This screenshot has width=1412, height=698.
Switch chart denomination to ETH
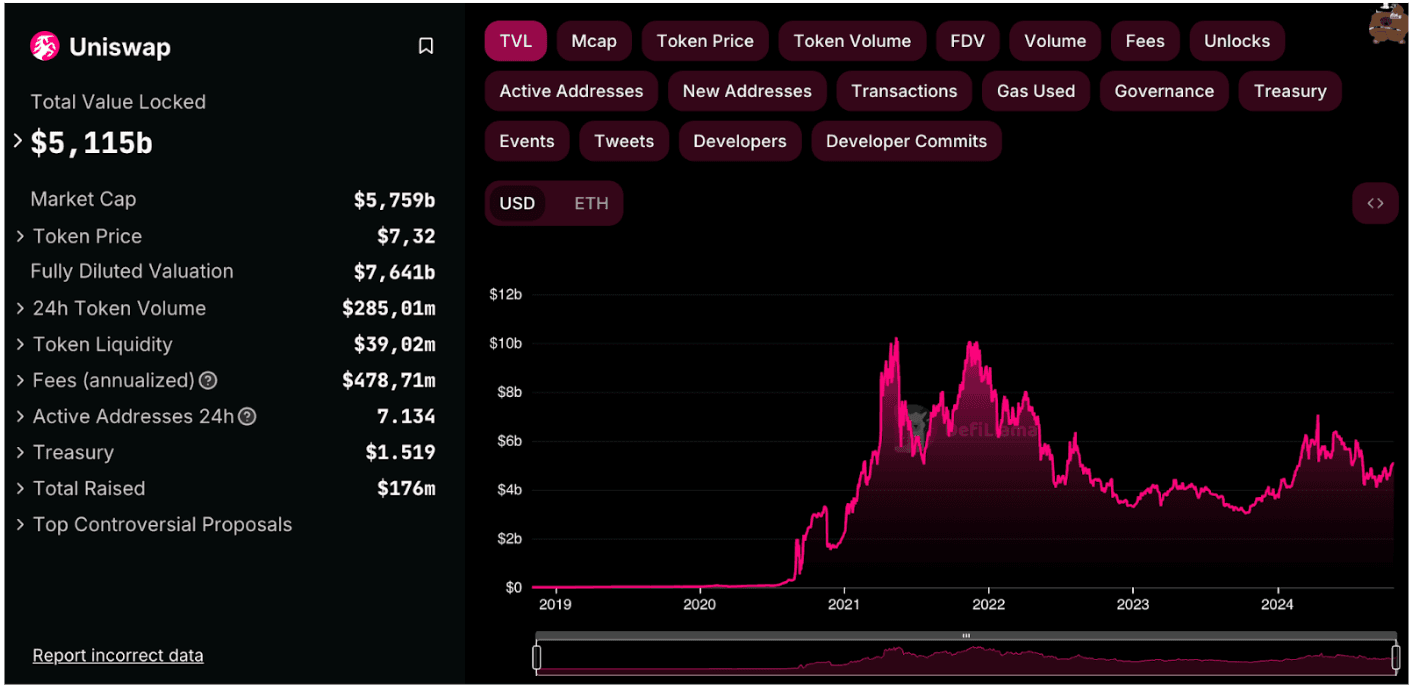591,203
